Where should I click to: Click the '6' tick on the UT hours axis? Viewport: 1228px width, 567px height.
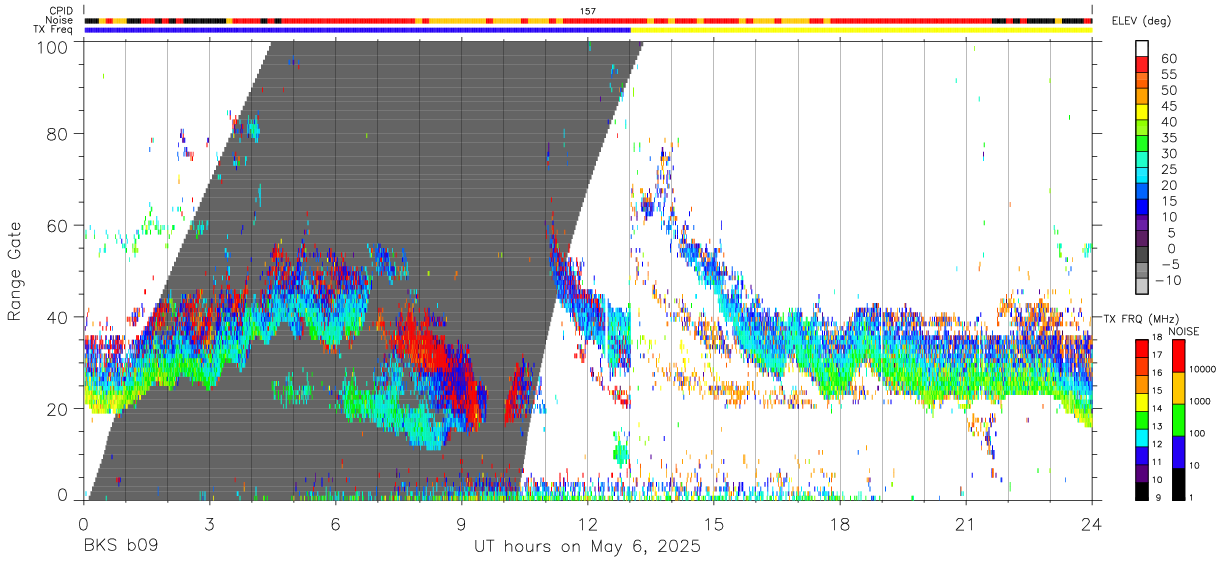335,524
